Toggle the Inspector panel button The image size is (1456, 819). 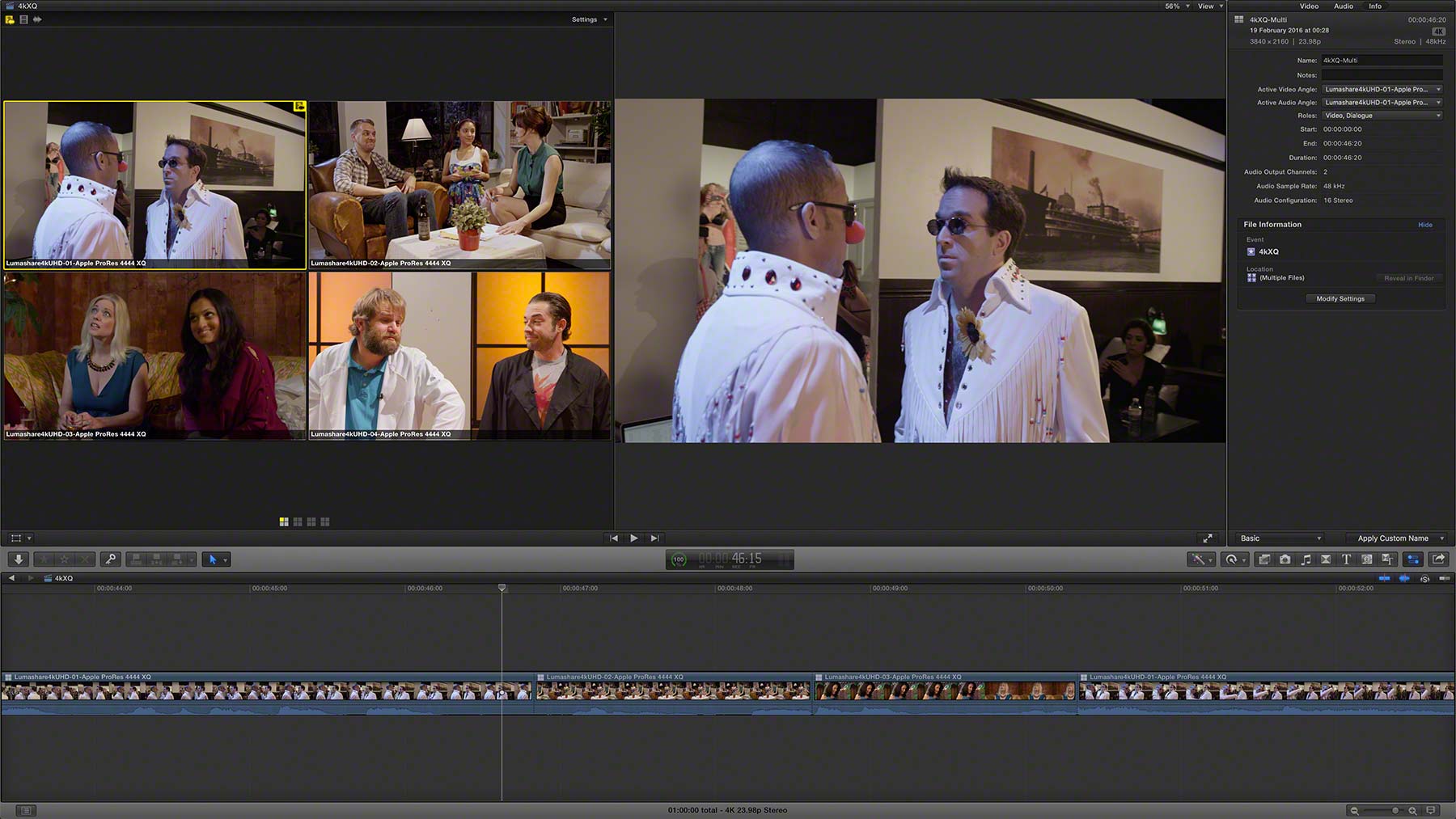[1413, 559]
